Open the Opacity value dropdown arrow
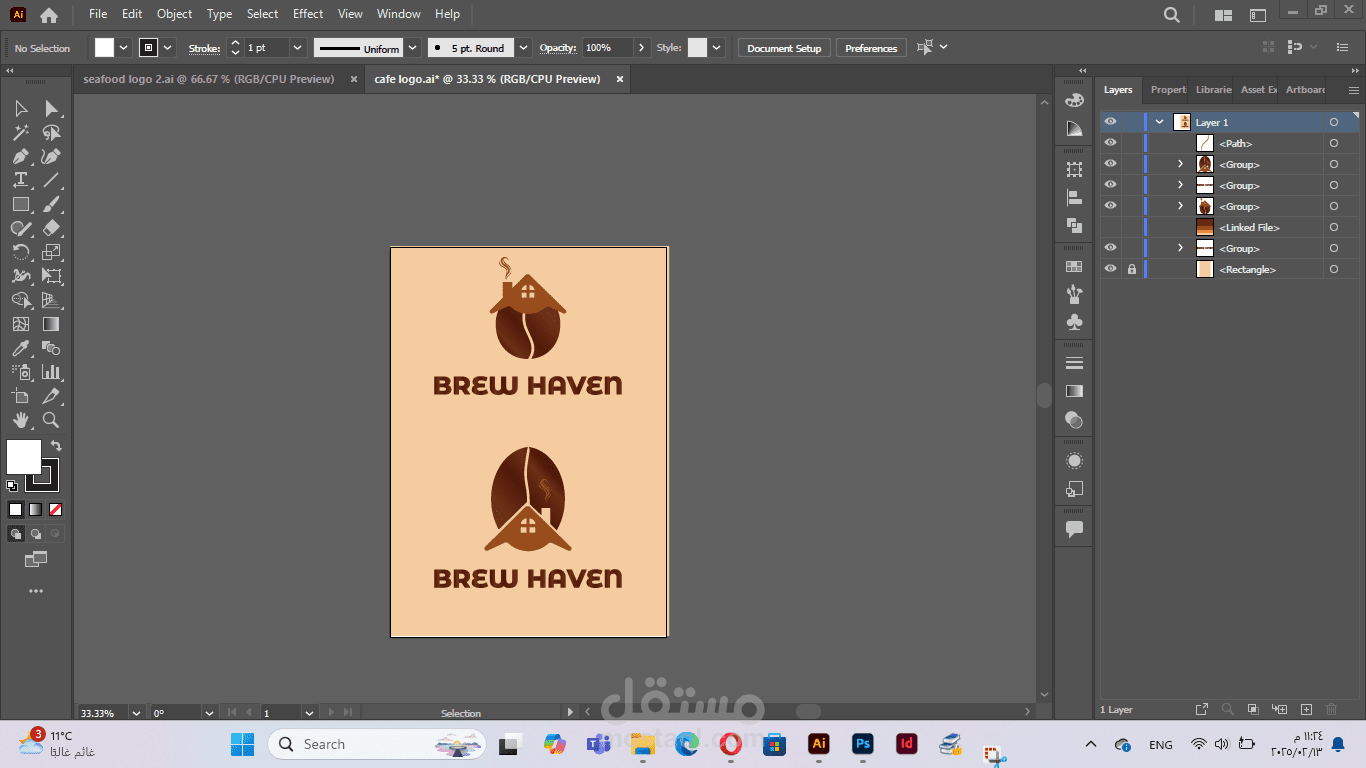 [641, 48]
